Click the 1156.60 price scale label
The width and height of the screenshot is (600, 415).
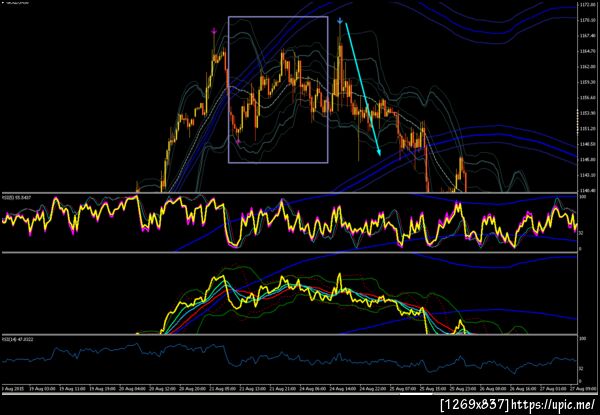(587, 98)
